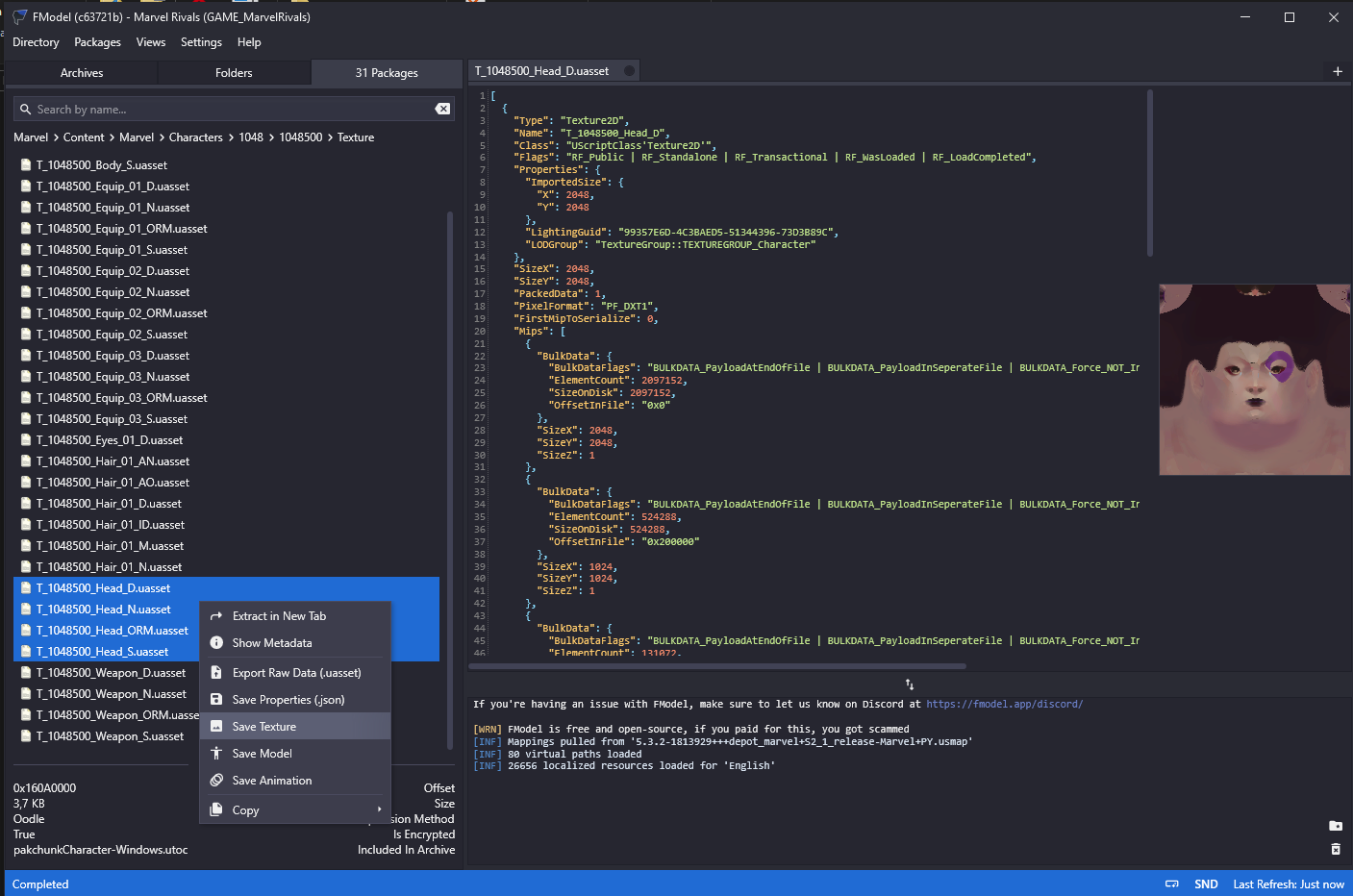
Task: Click the Show Metadata info icon
Action: [x=216, y=643]
